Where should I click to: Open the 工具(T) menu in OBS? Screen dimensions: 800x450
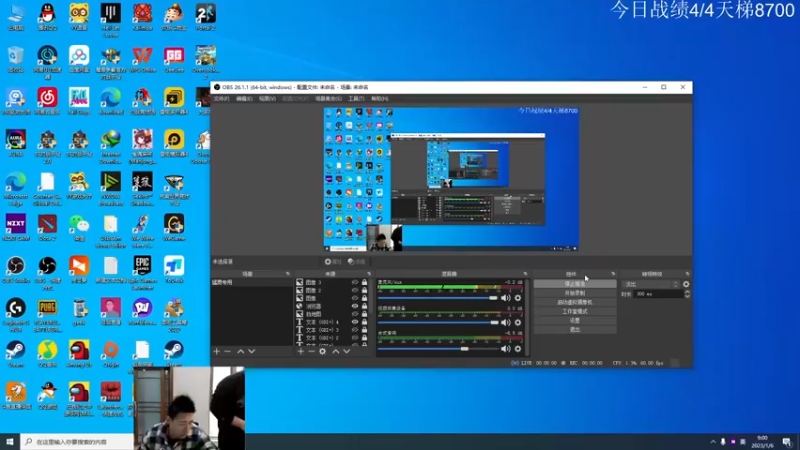pyautogui.click(x=356, y=98)
